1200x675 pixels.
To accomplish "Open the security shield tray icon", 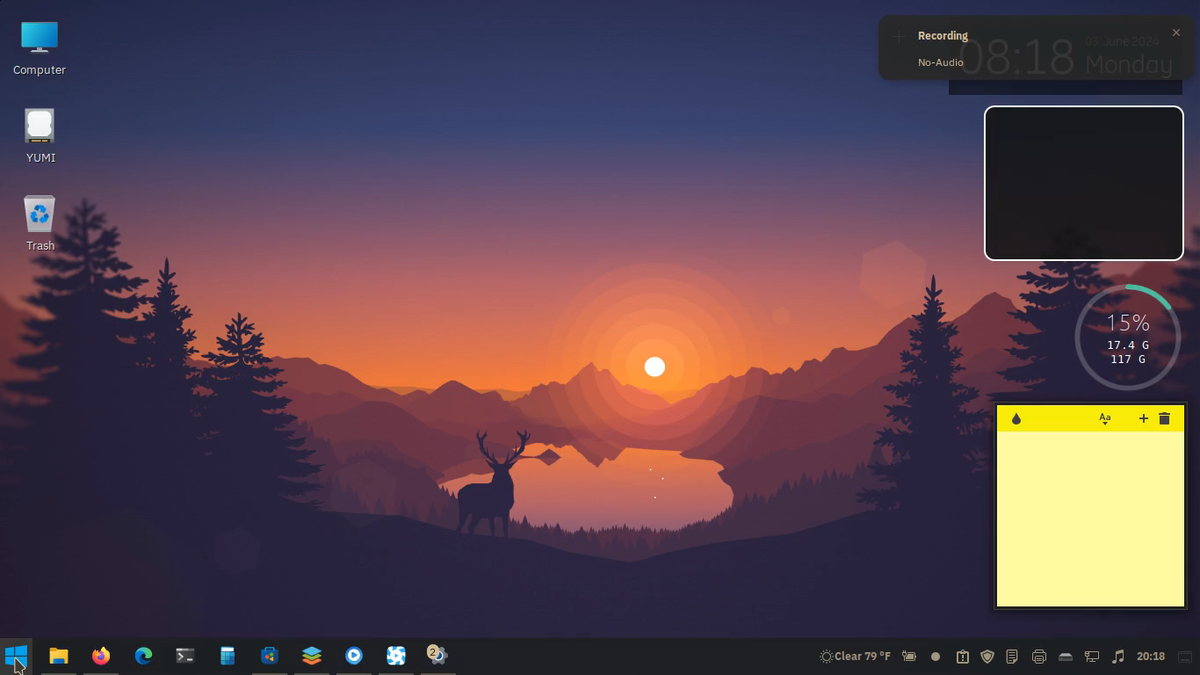I will tap(988, 656).
